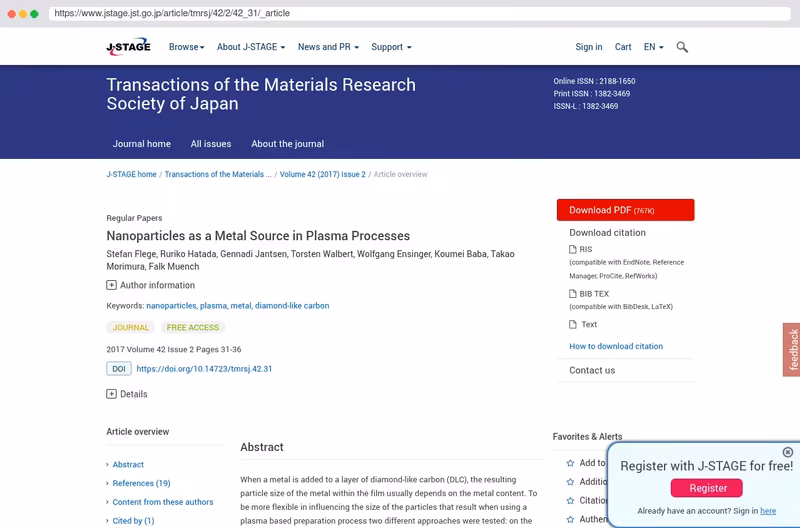
Task: Click the Register button in popup
Action: tap(707, 488)
